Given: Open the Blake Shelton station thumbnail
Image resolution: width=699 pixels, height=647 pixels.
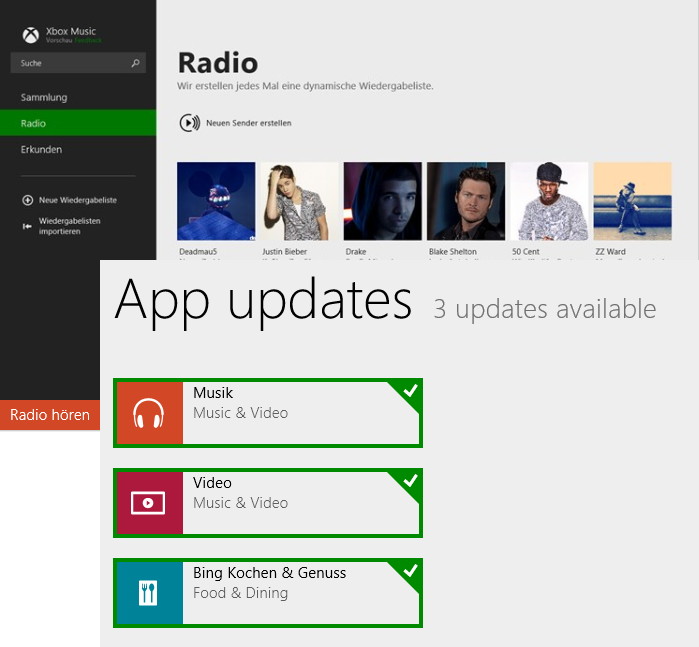Looking at the screenshot, I should (x=466, y=201).
